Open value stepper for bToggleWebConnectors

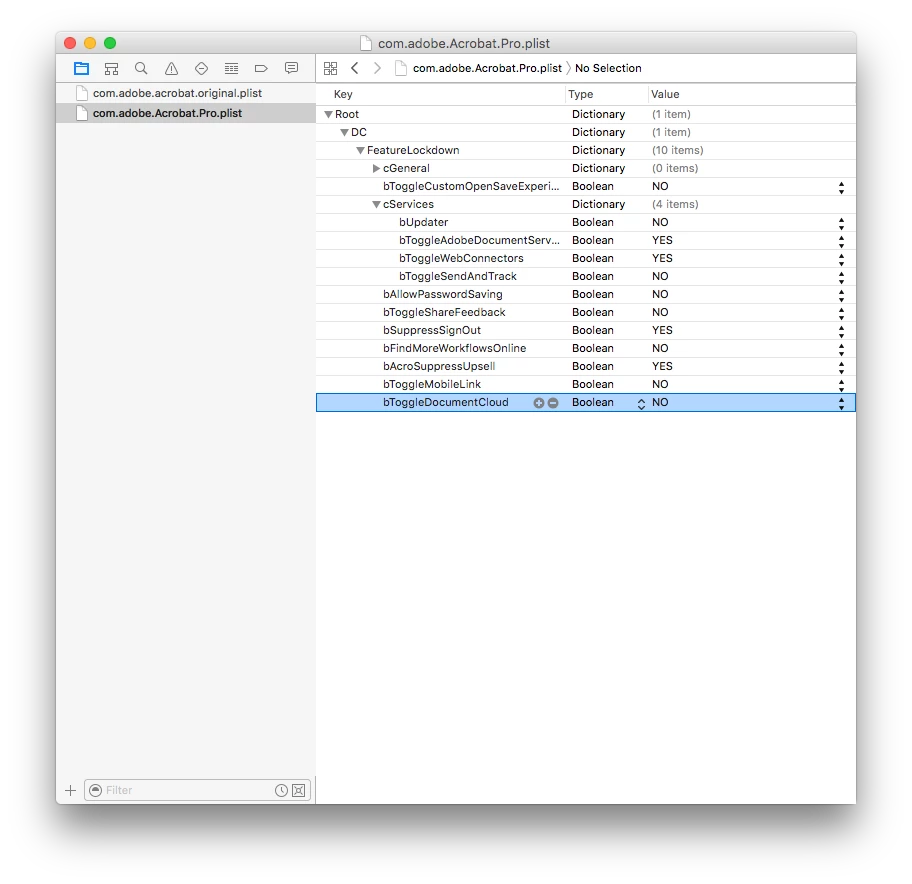click(x=841, y=259)
